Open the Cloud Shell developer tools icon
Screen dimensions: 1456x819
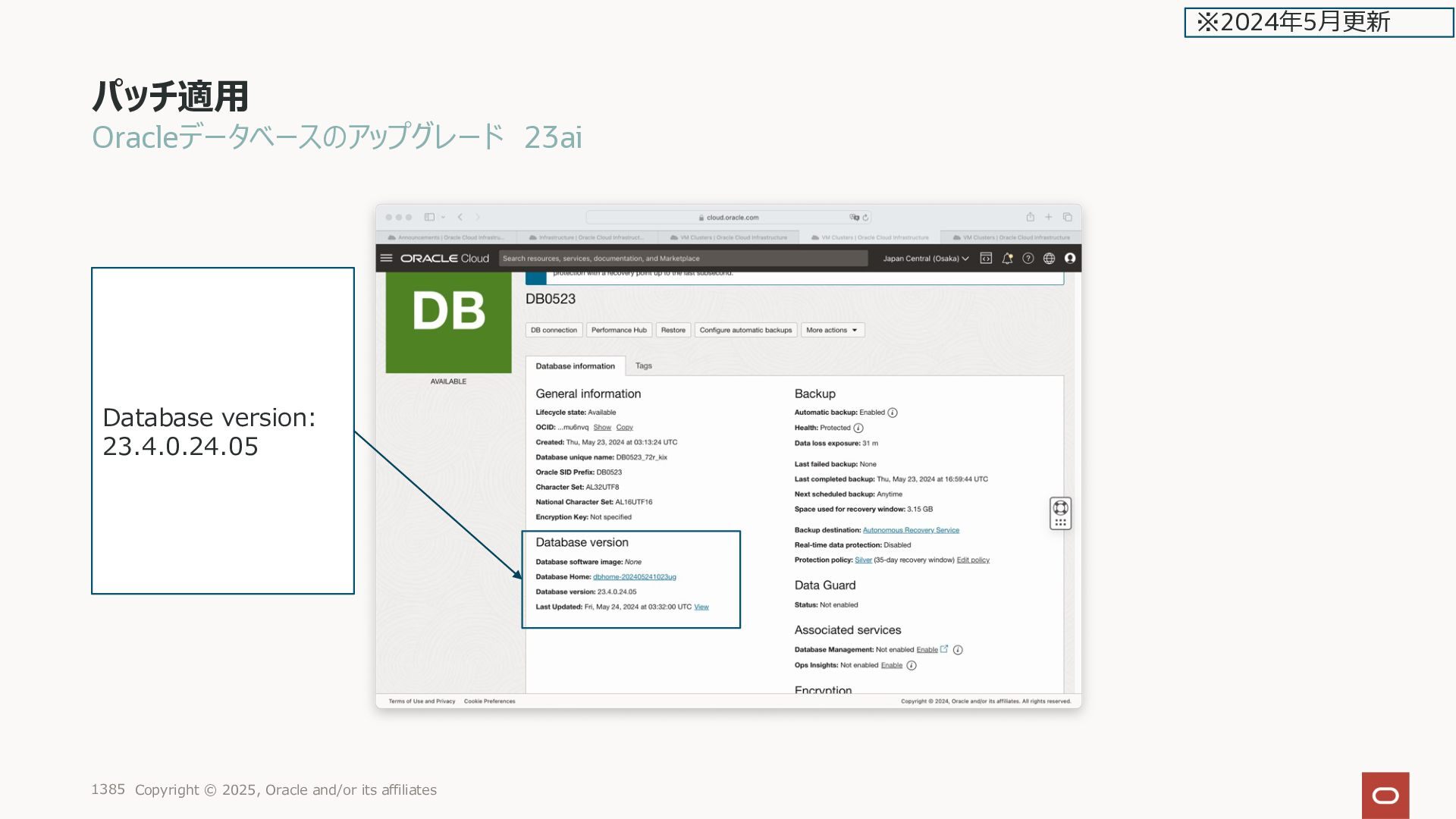click(x=986, y=258)
